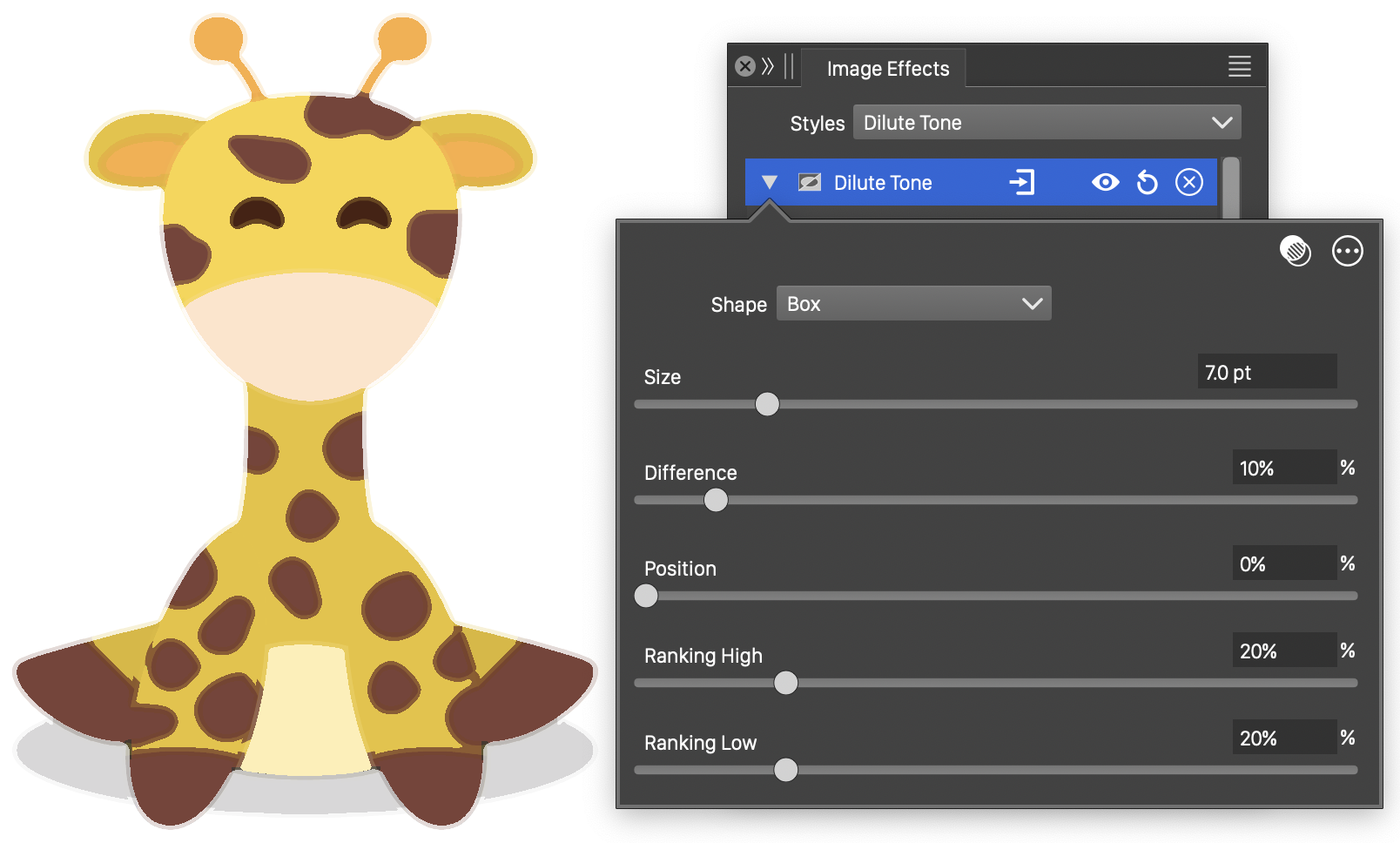The width and height of the screenshot is (1400, 843).
Task: Remove the Dilute Tone effect
Action: click(1189, 183)
